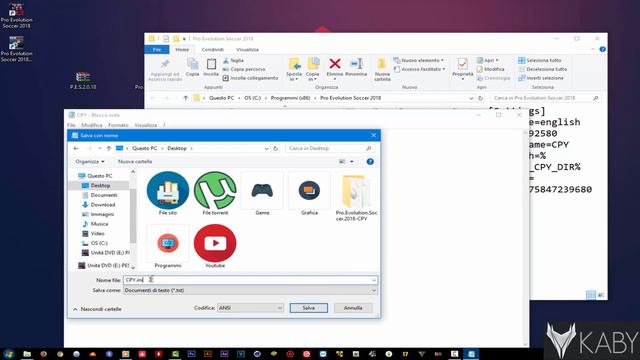Click the Rinomina icon in Explorer ribbon
Image resolution: width=640 pixels, height=360 pixels.
(x=356, y=64)
